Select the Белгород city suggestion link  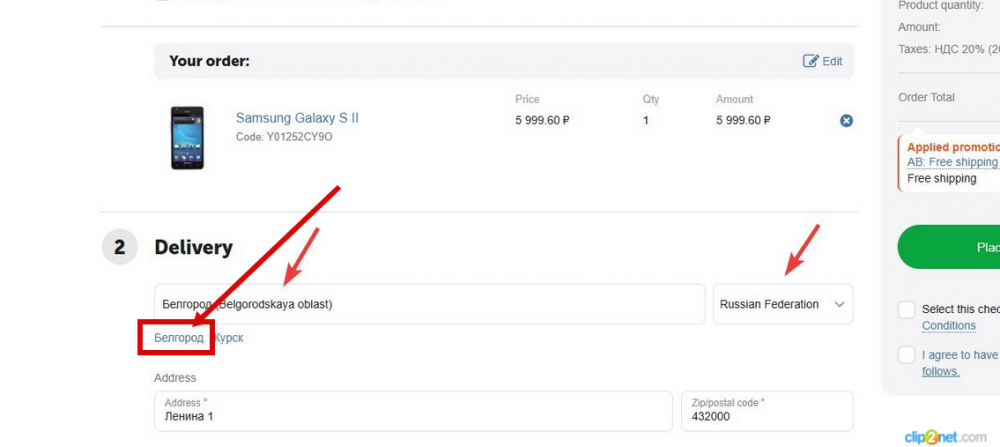coord(179,338)
